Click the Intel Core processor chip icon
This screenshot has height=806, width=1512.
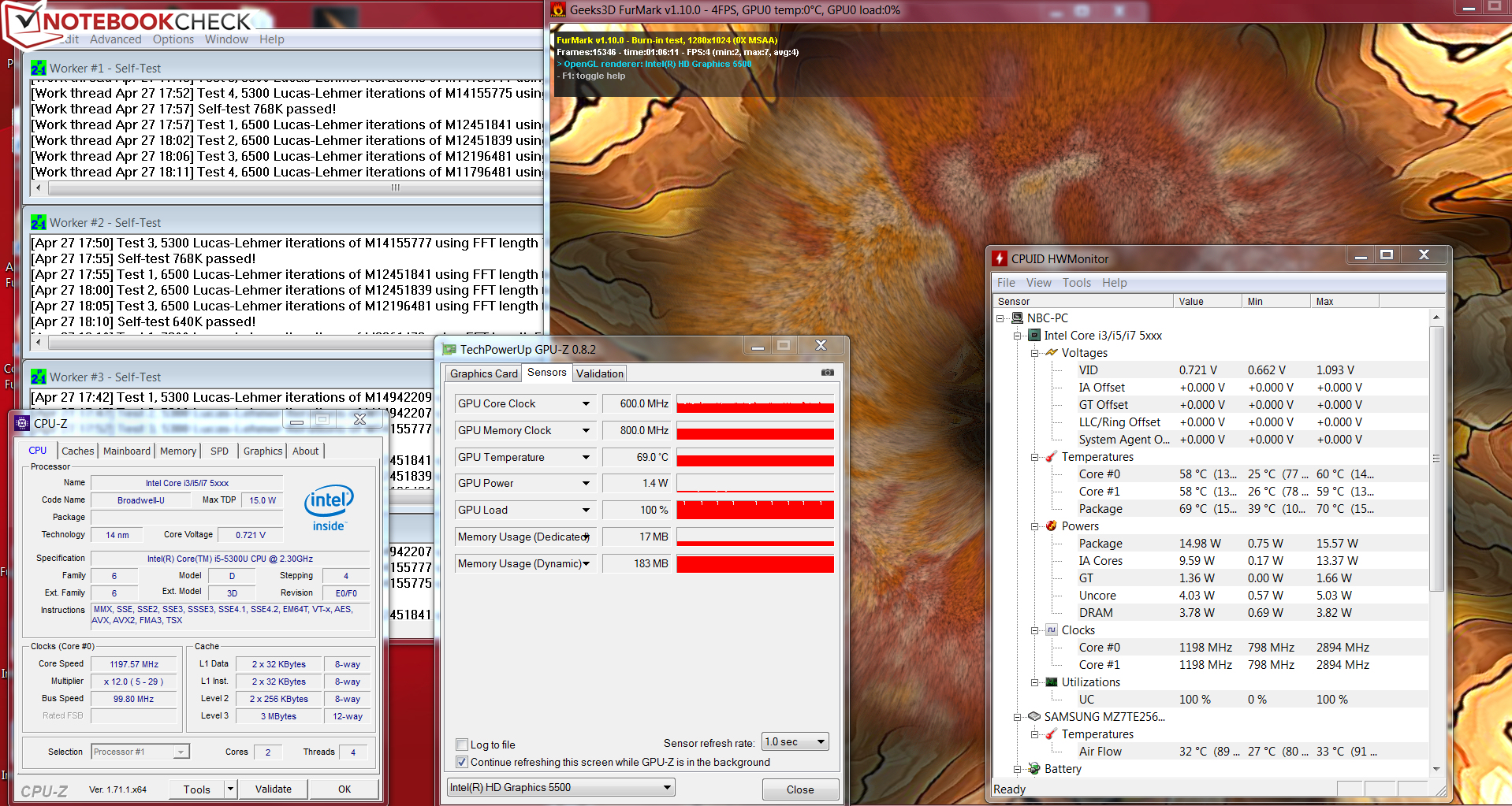tap(1035, 335)
